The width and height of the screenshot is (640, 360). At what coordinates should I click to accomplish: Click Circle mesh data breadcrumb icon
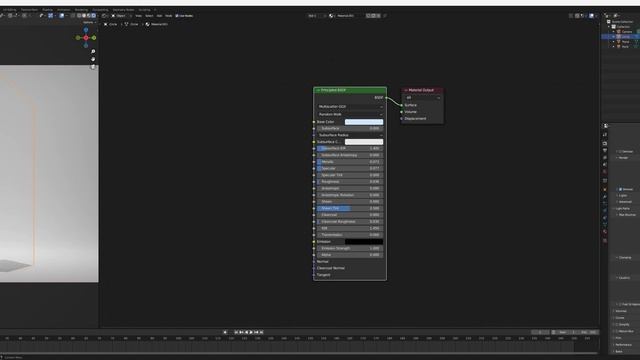[127, 24]
